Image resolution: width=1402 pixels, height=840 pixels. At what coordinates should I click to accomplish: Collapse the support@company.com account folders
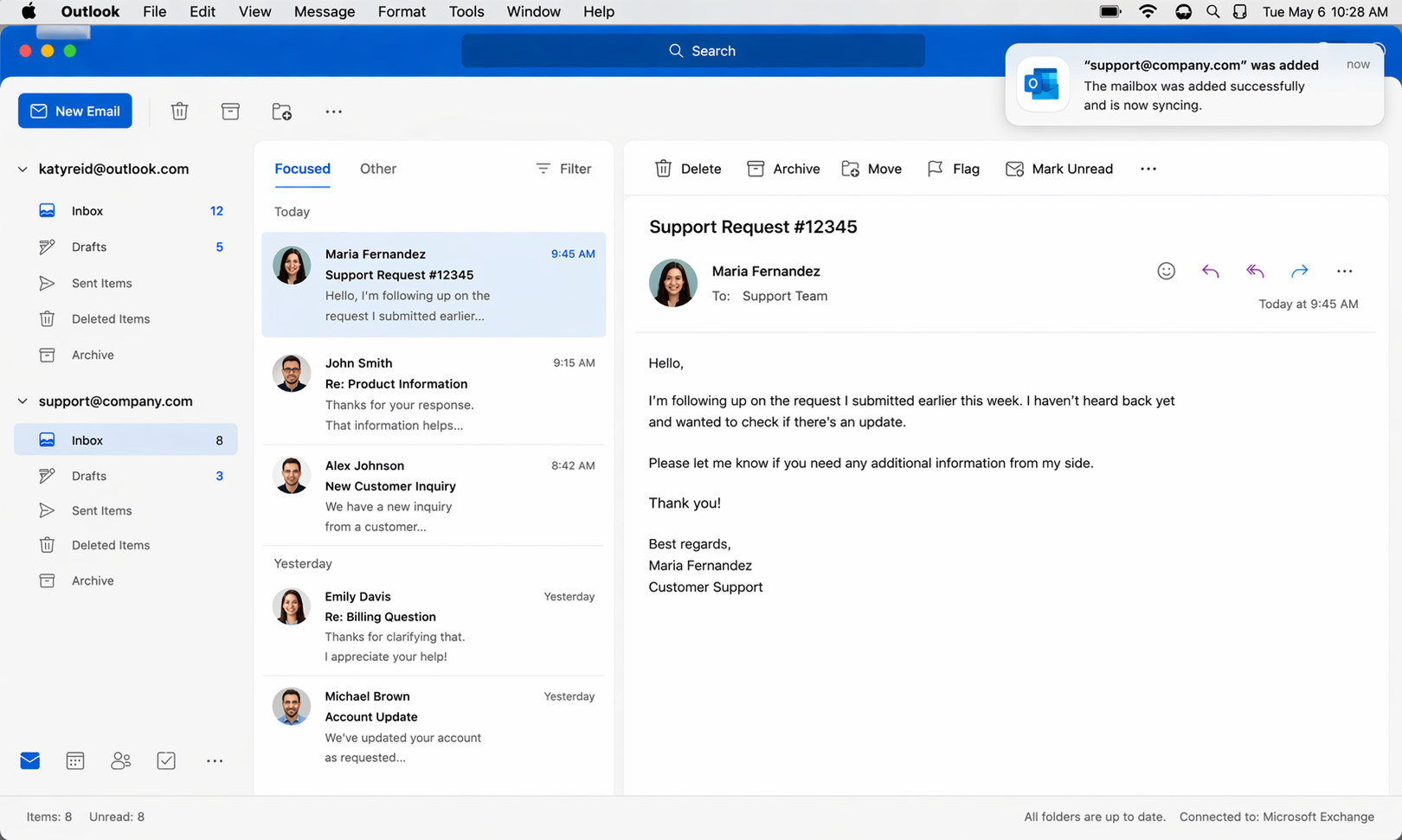(x=23, y=401)
